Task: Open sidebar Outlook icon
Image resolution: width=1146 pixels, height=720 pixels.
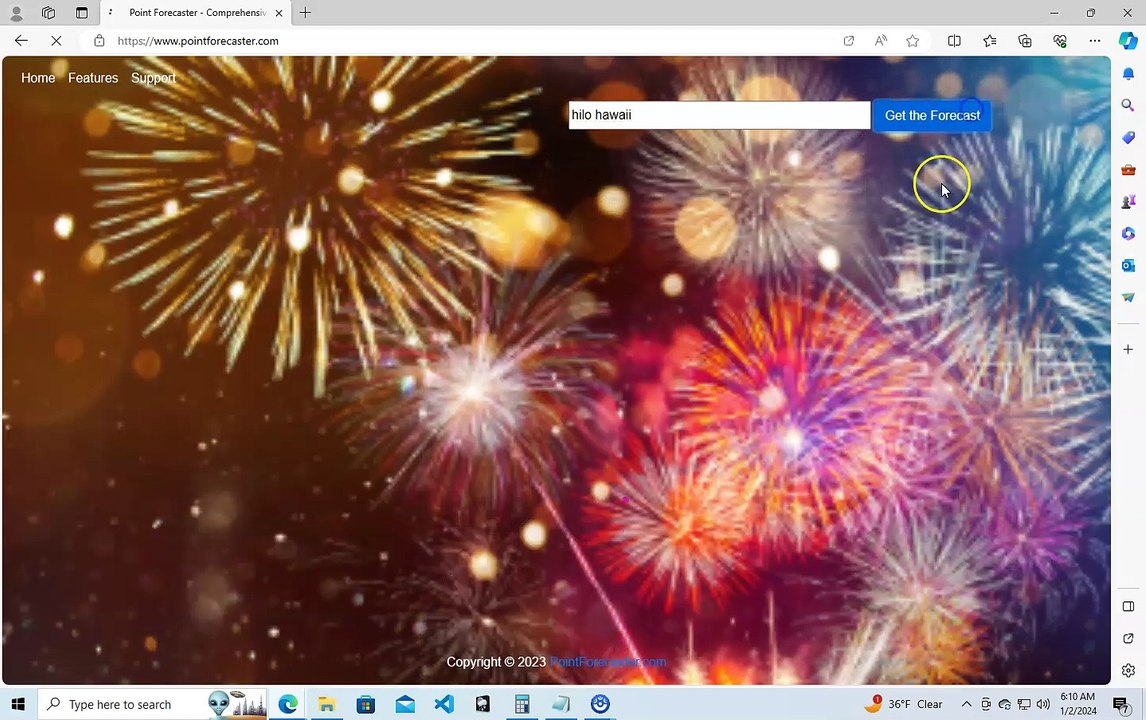Action: 1128,265
